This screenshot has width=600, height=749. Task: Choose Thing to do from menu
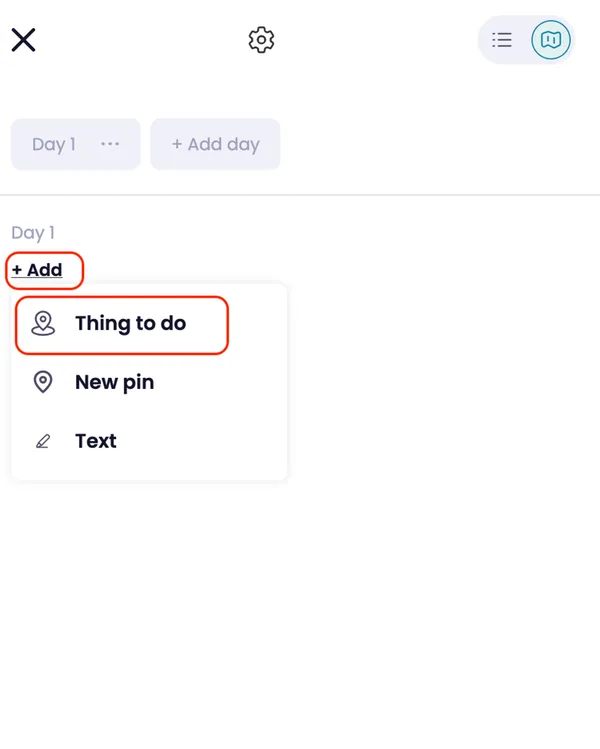point(130,324)
